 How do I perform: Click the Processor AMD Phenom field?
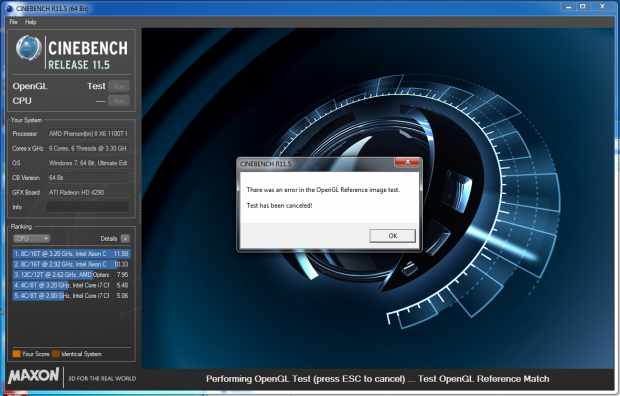(x=88, y=134)
